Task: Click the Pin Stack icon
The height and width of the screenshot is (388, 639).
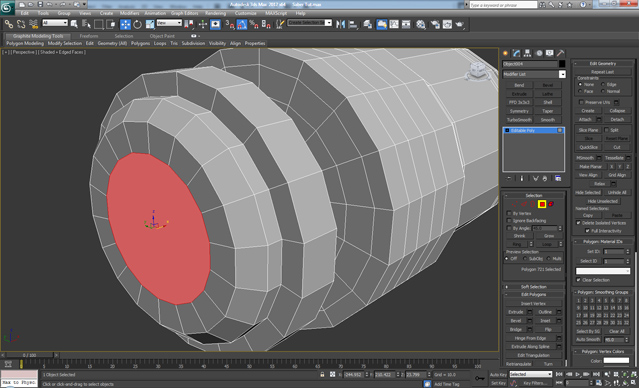Action: [509, 179]
